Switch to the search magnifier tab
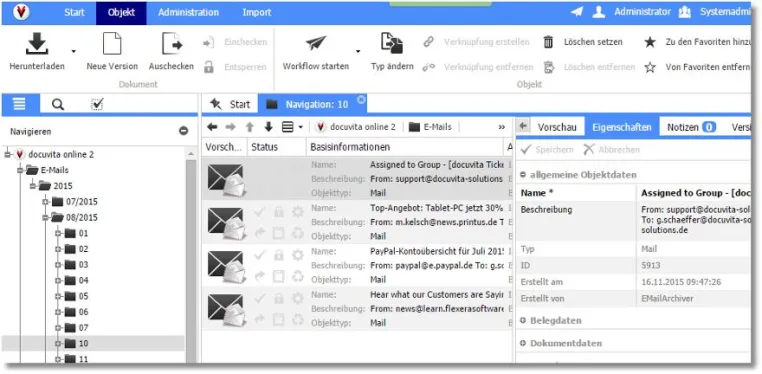 [x=58, y=104]
